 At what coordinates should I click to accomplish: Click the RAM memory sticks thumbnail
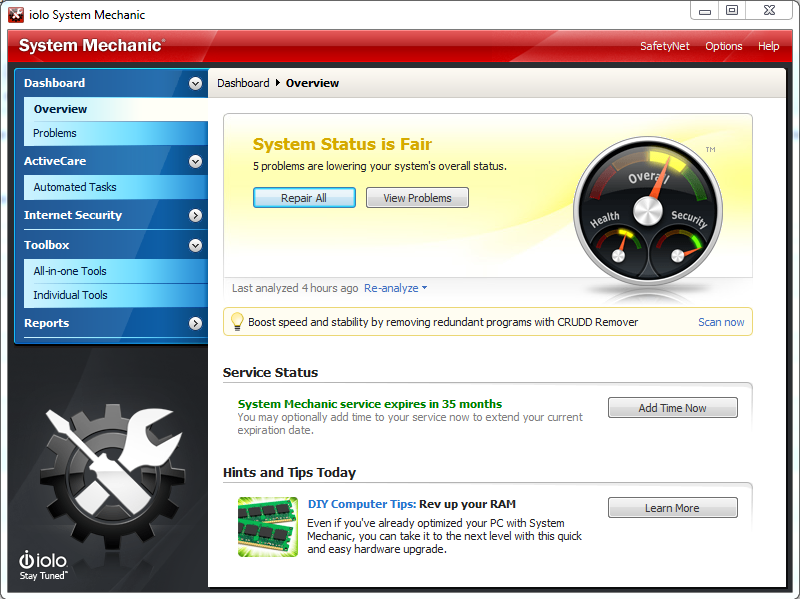tap(268, 527)
